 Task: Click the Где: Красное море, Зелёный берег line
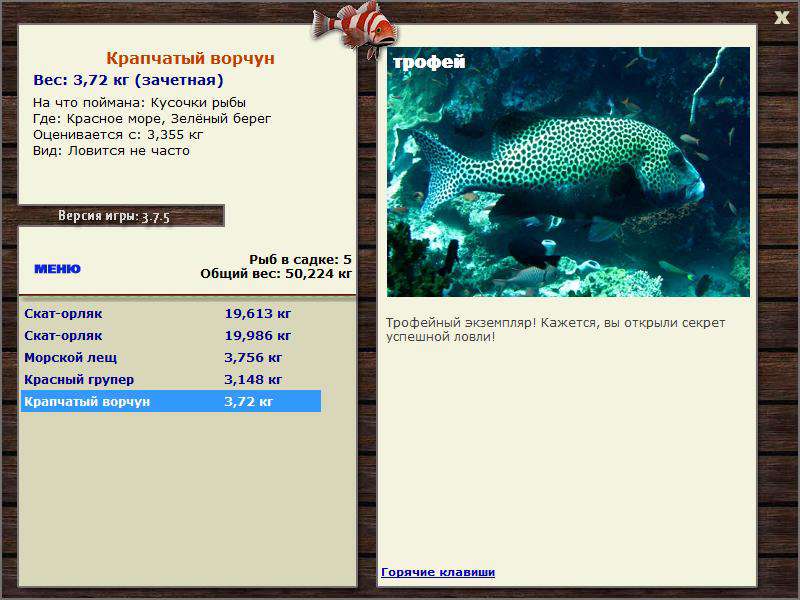pos(152,119)
